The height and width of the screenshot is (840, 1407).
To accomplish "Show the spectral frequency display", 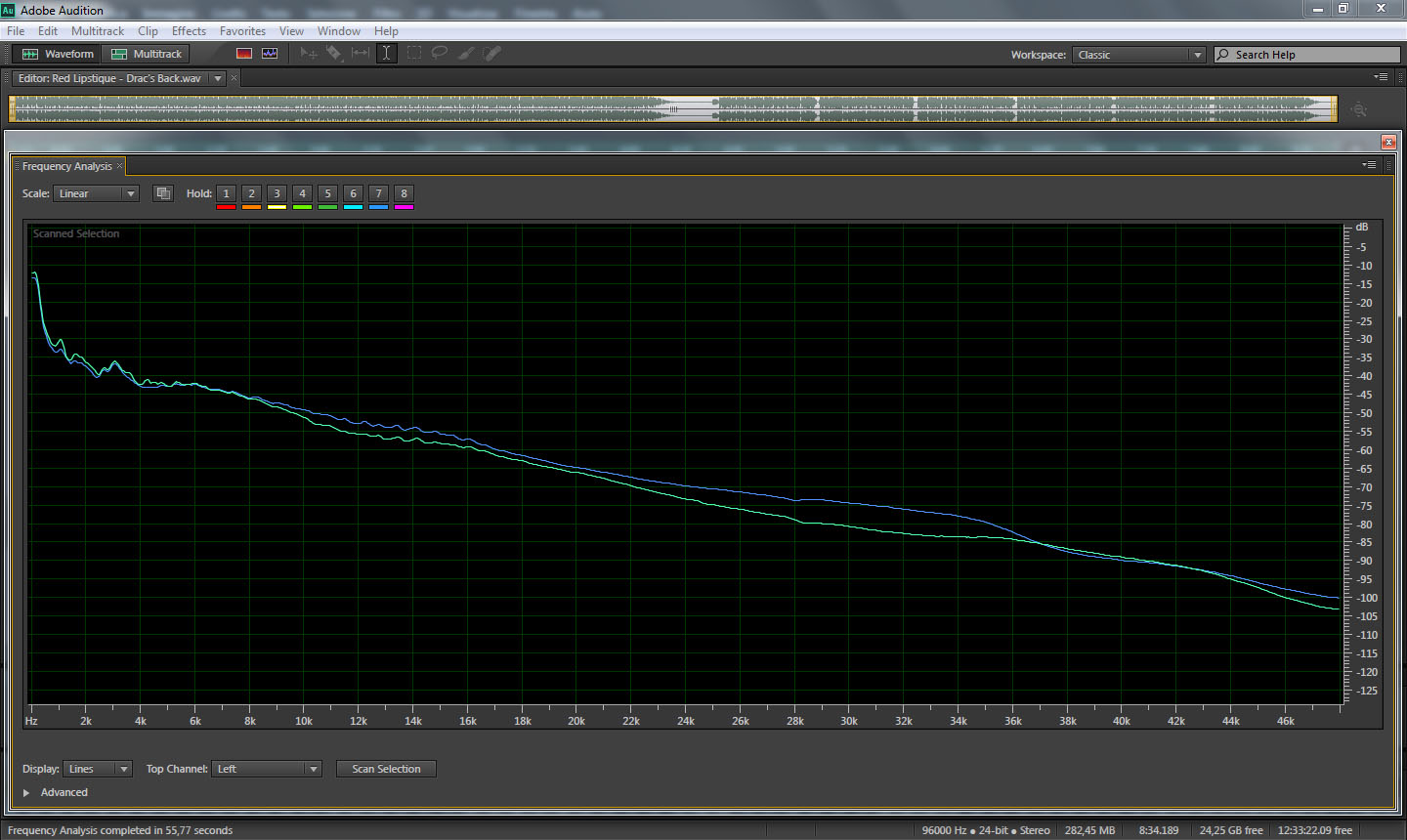I will (244, 54).
